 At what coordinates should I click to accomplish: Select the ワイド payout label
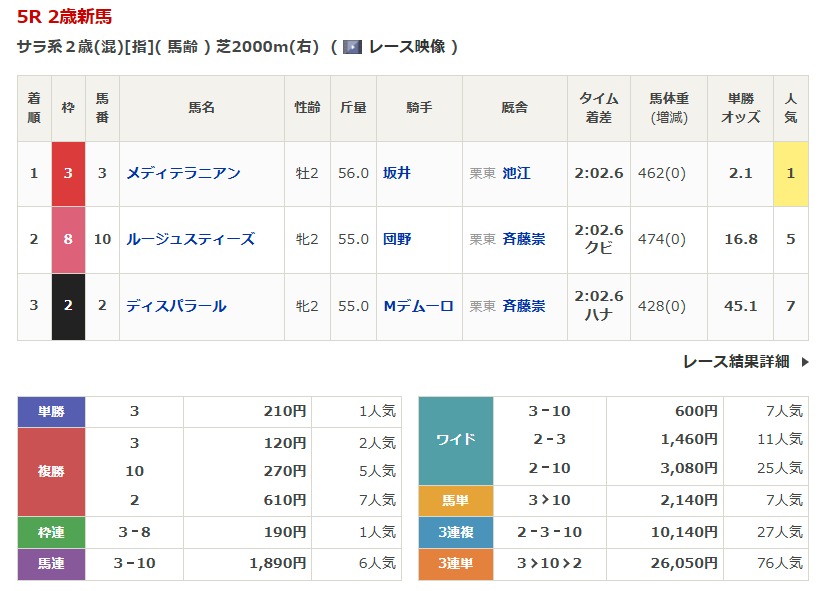pos(456,440)
